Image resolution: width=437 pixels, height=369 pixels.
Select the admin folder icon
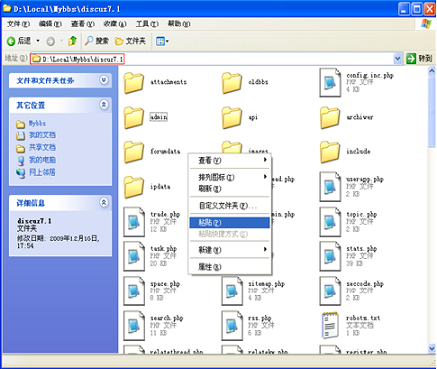pyautogui.click(x=134, y=118)
